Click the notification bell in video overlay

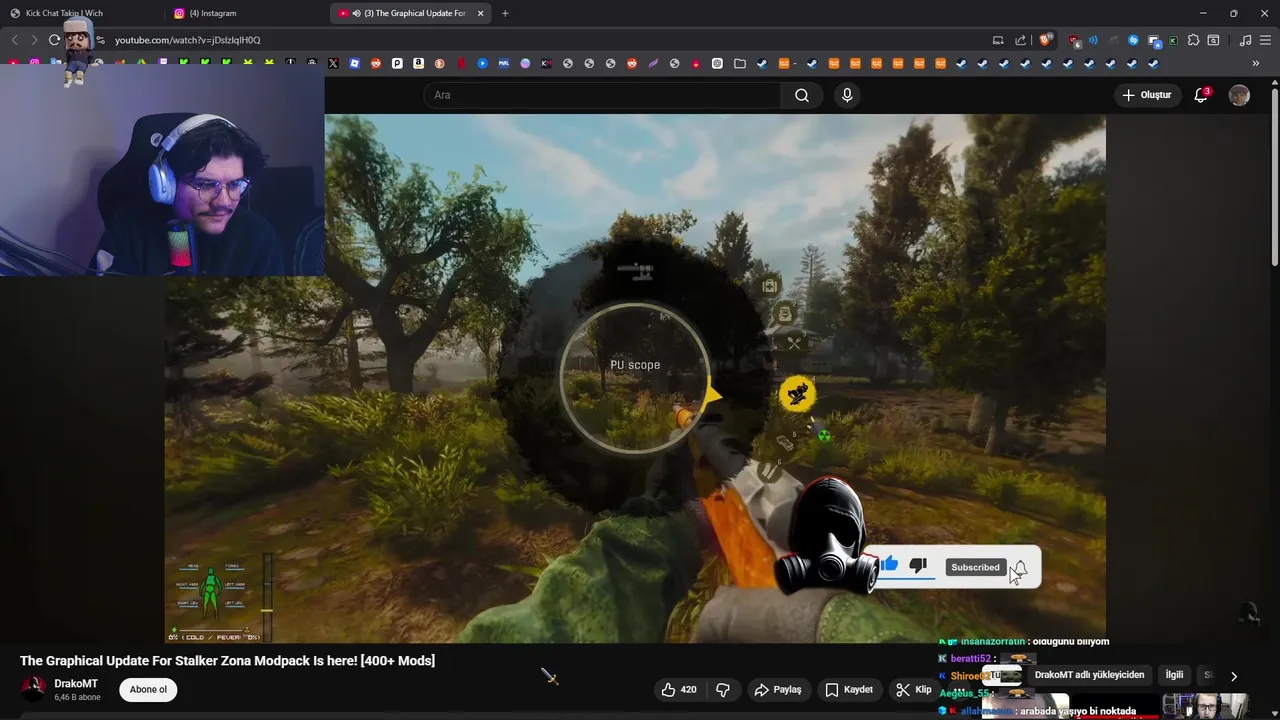pyautogui.click(x=1020, y=569)
